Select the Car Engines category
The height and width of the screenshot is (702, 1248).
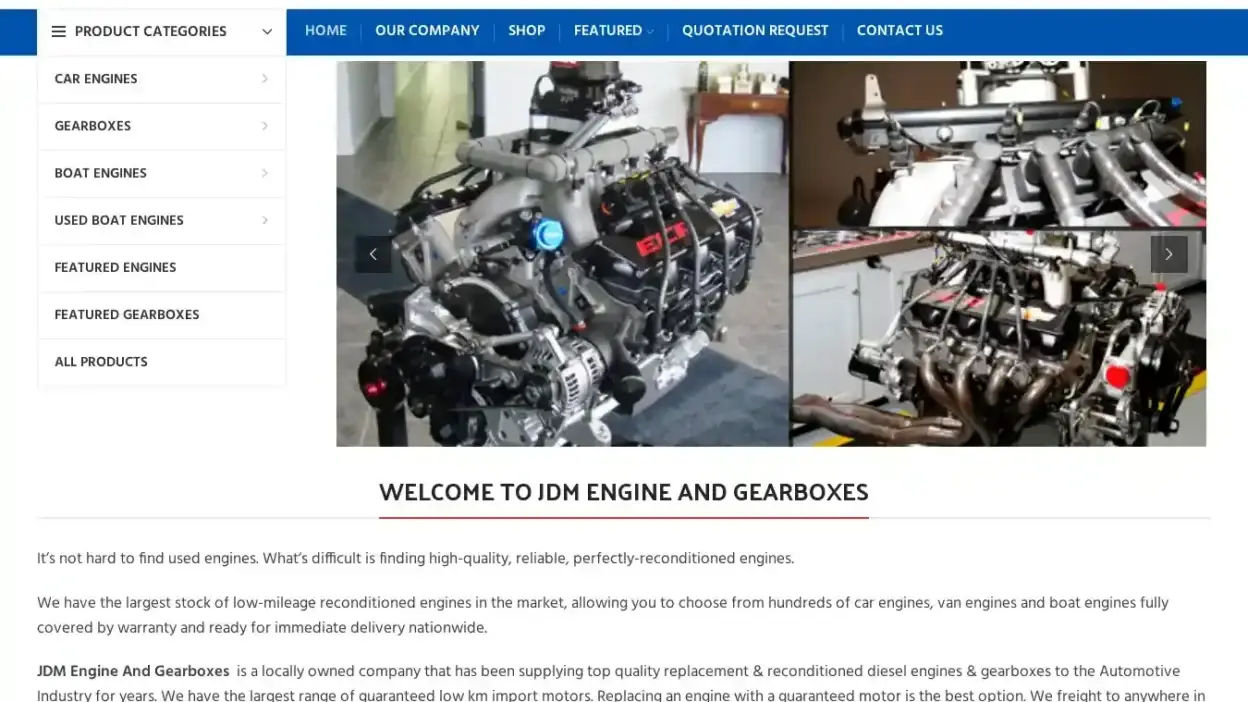pos(96,78)
